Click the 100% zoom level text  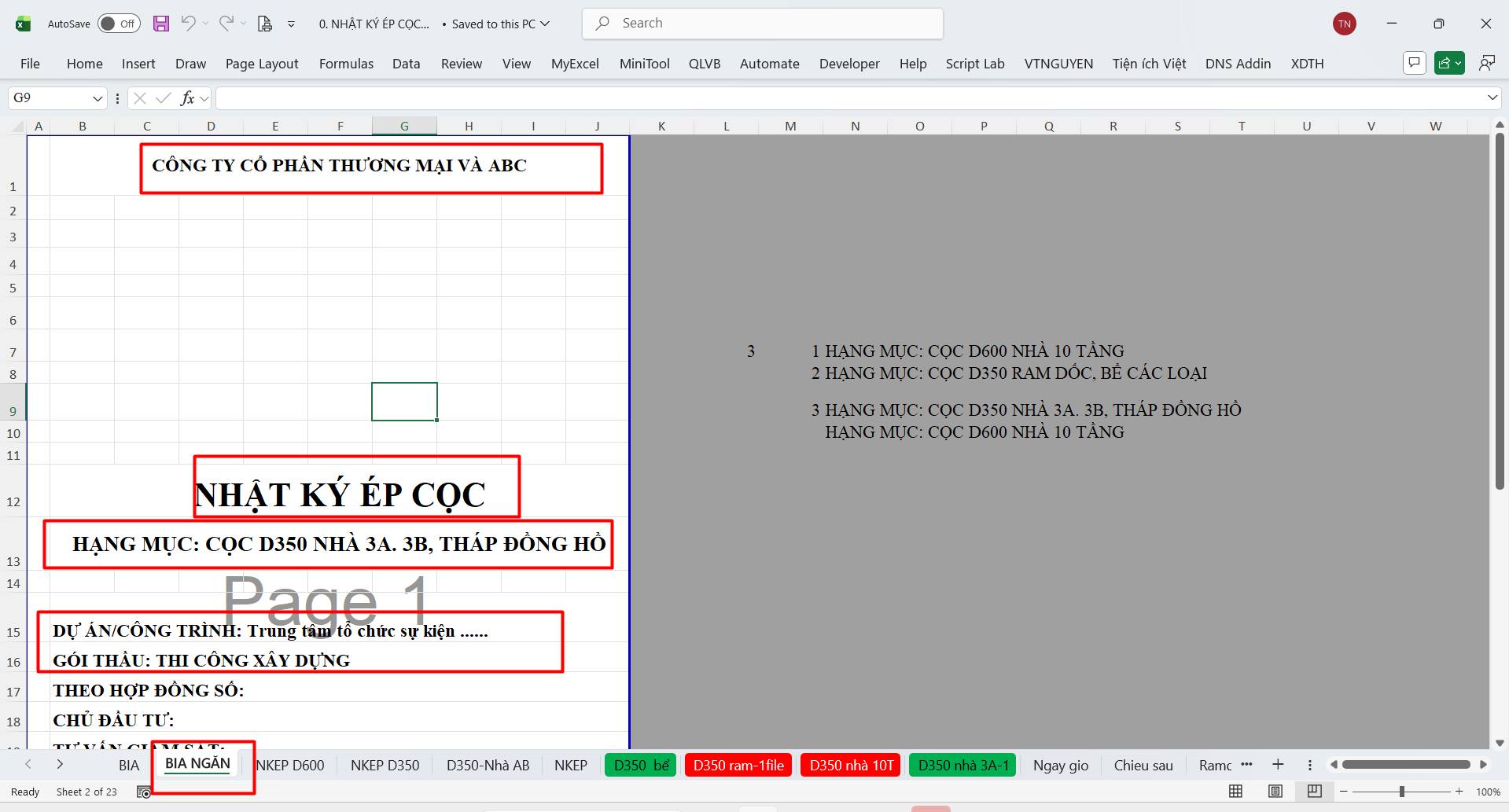tap(1488, 792)
